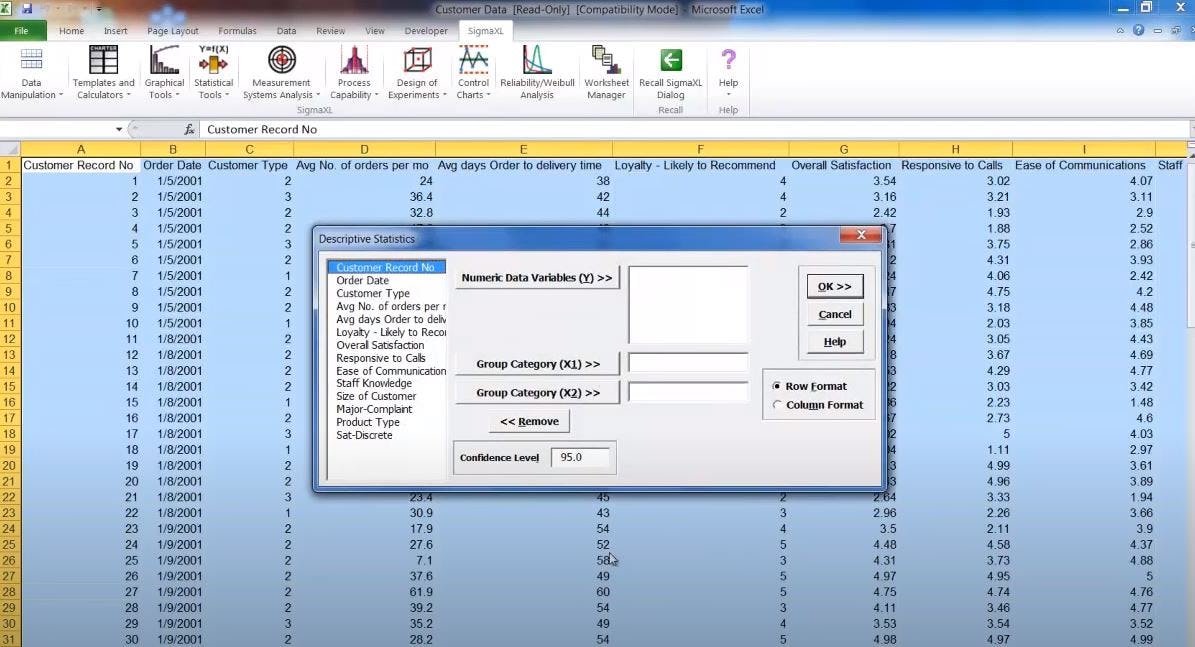Select Customer Record No in variable list
This screenshot has width=1195, height=647.
point(386,267)
